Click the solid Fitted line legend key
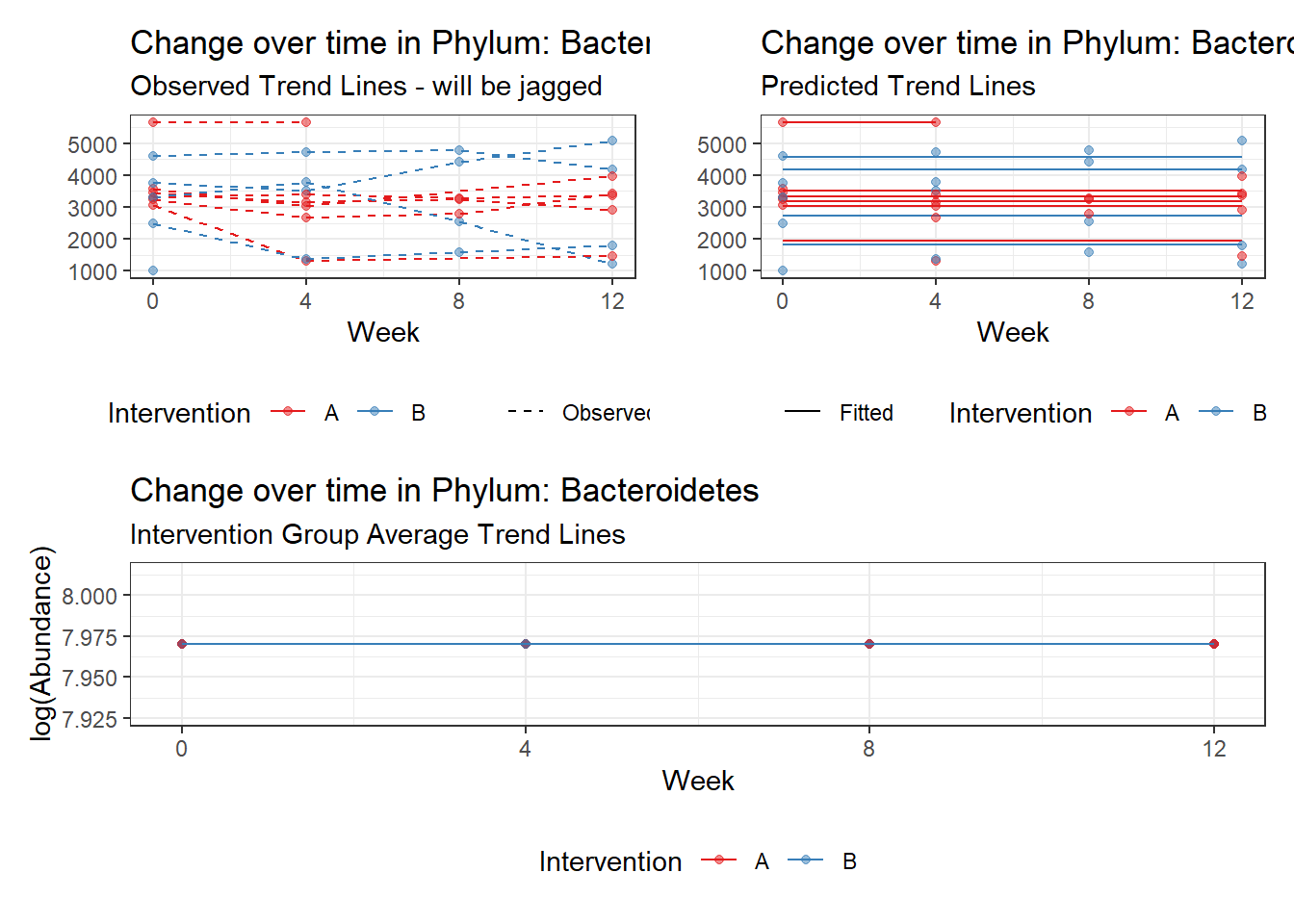 coord(802,412)
